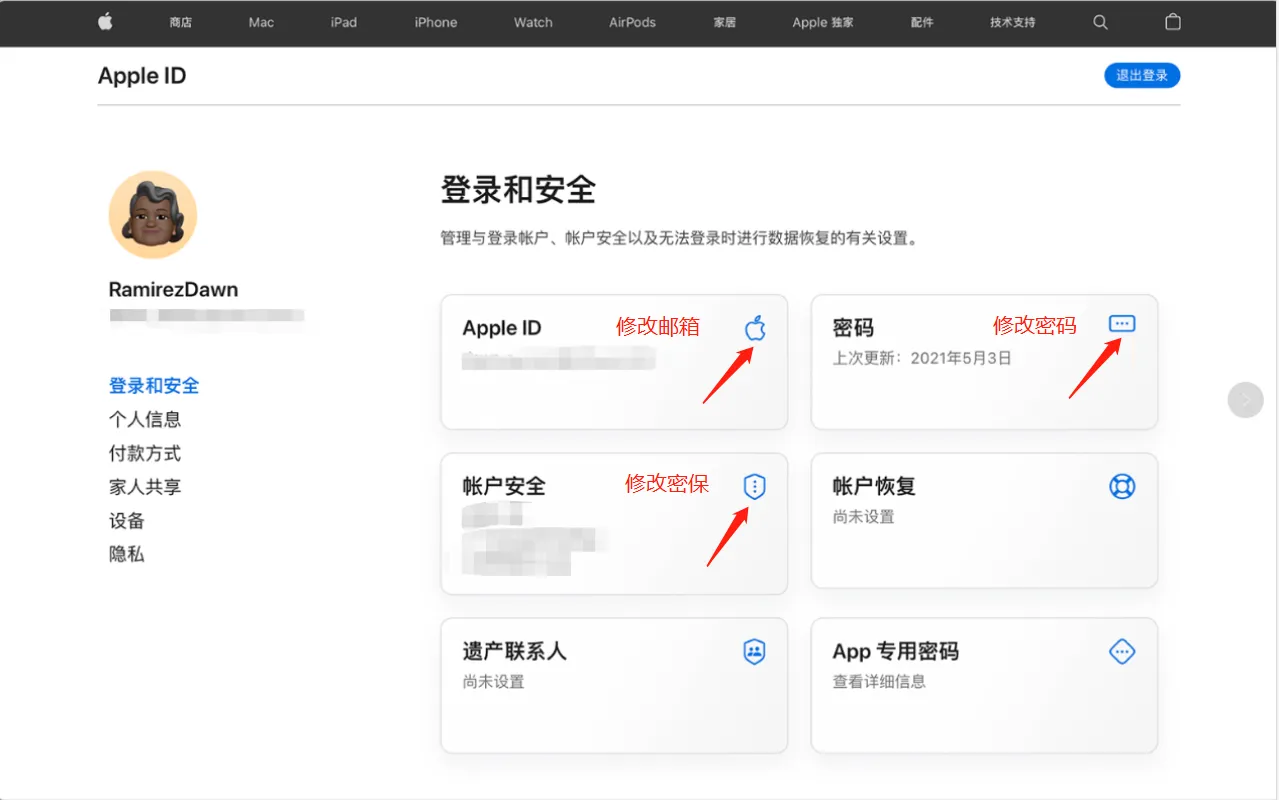Click the legacy contact icon in 遗产联系人 card
The image size is (1279, 800).
pyautogui.click(x=754, y=652)
